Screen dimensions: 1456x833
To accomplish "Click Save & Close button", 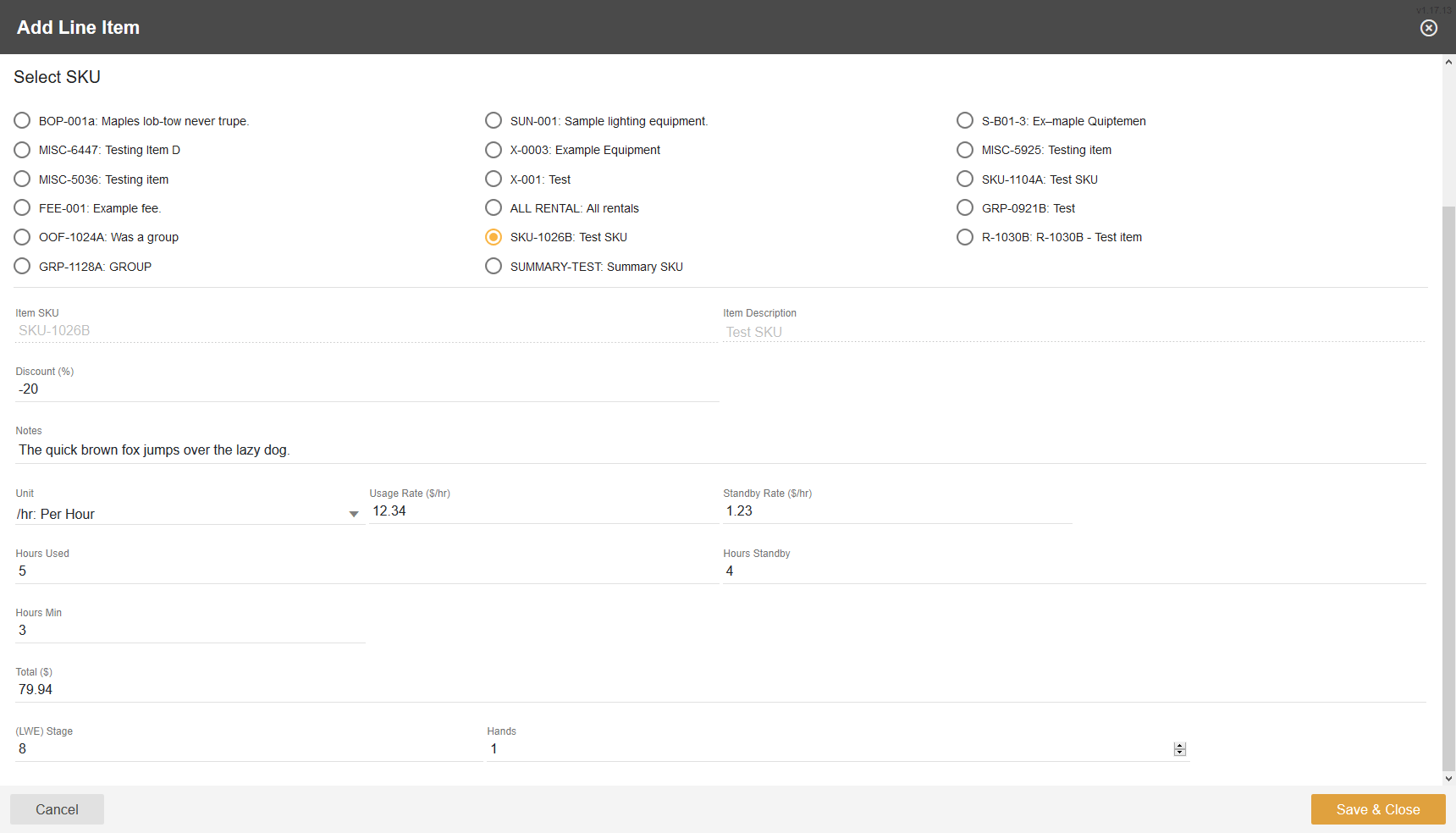I will 1377,809.
